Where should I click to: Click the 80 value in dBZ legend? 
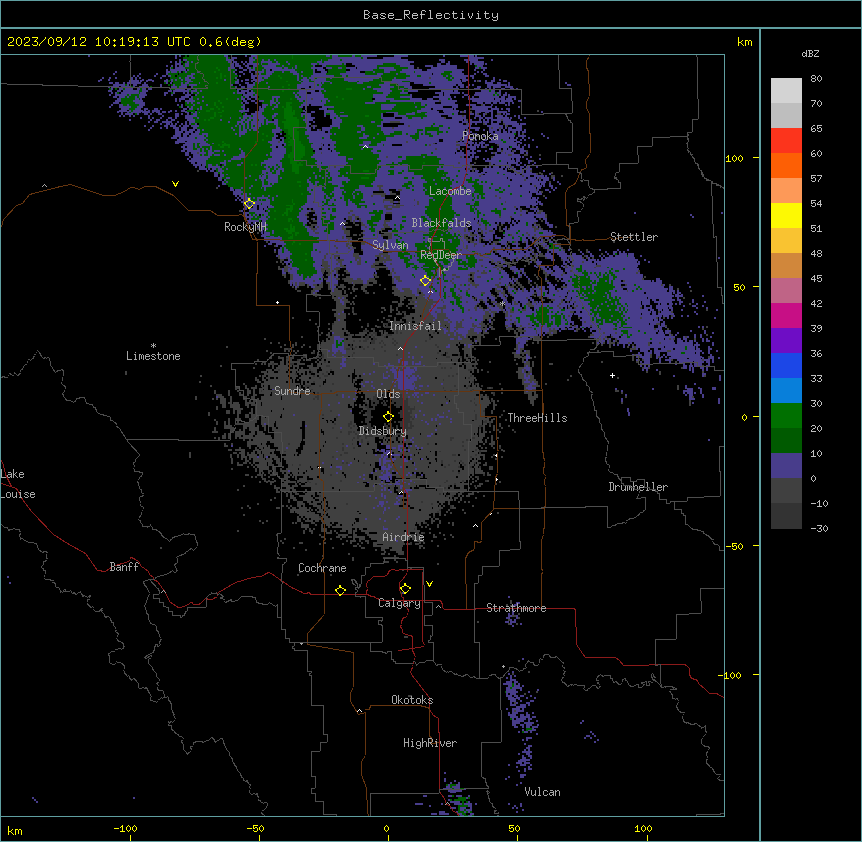[816, 79]
